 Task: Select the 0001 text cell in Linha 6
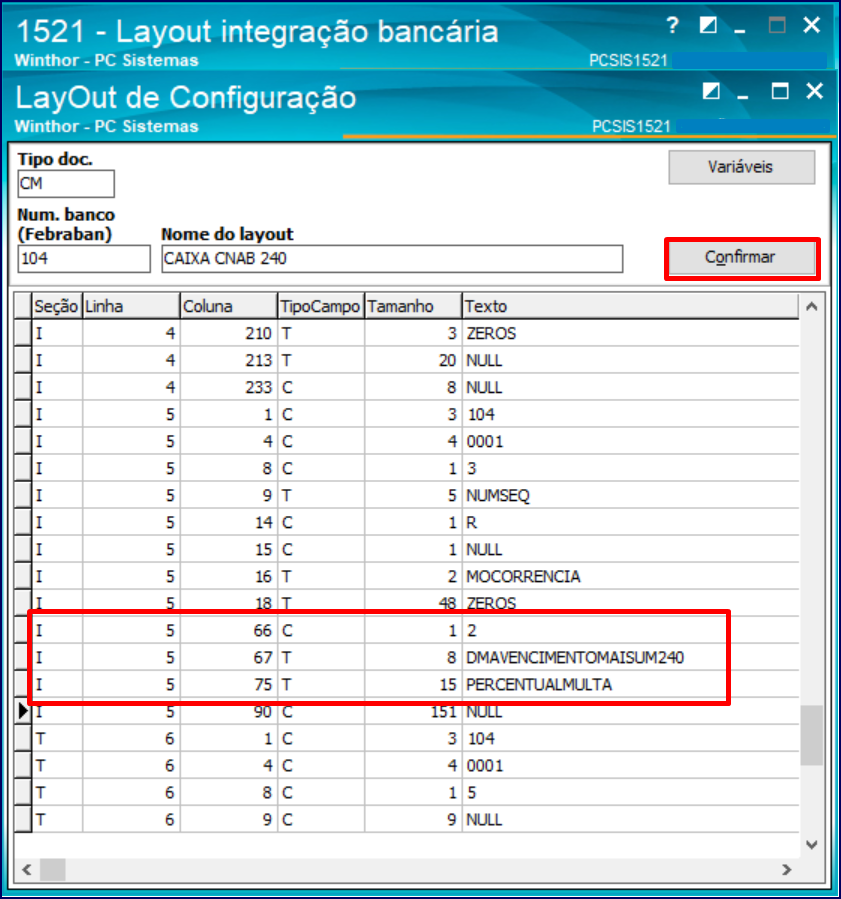pos(631,765)
